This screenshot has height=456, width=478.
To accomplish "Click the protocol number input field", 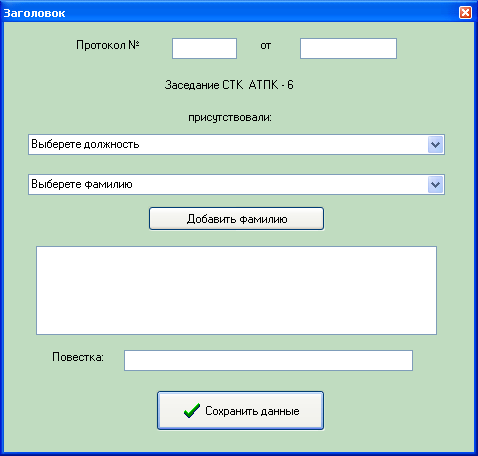I will [x=204, y=49].
